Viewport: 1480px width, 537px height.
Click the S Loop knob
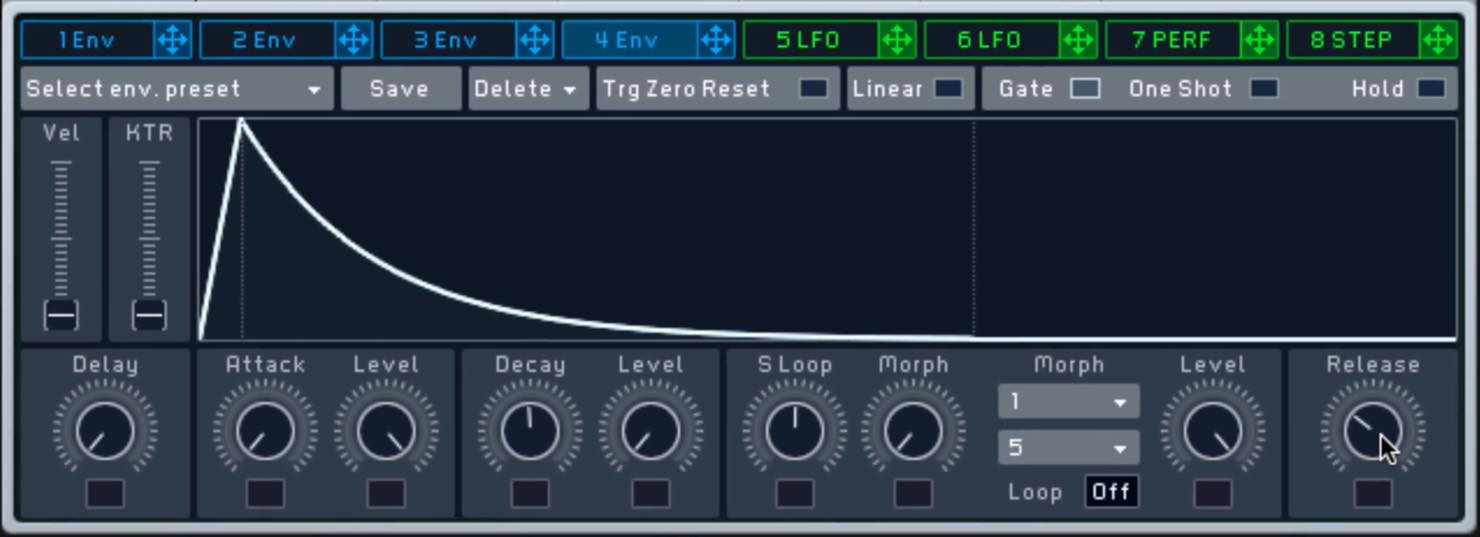[x=795, y=431]
